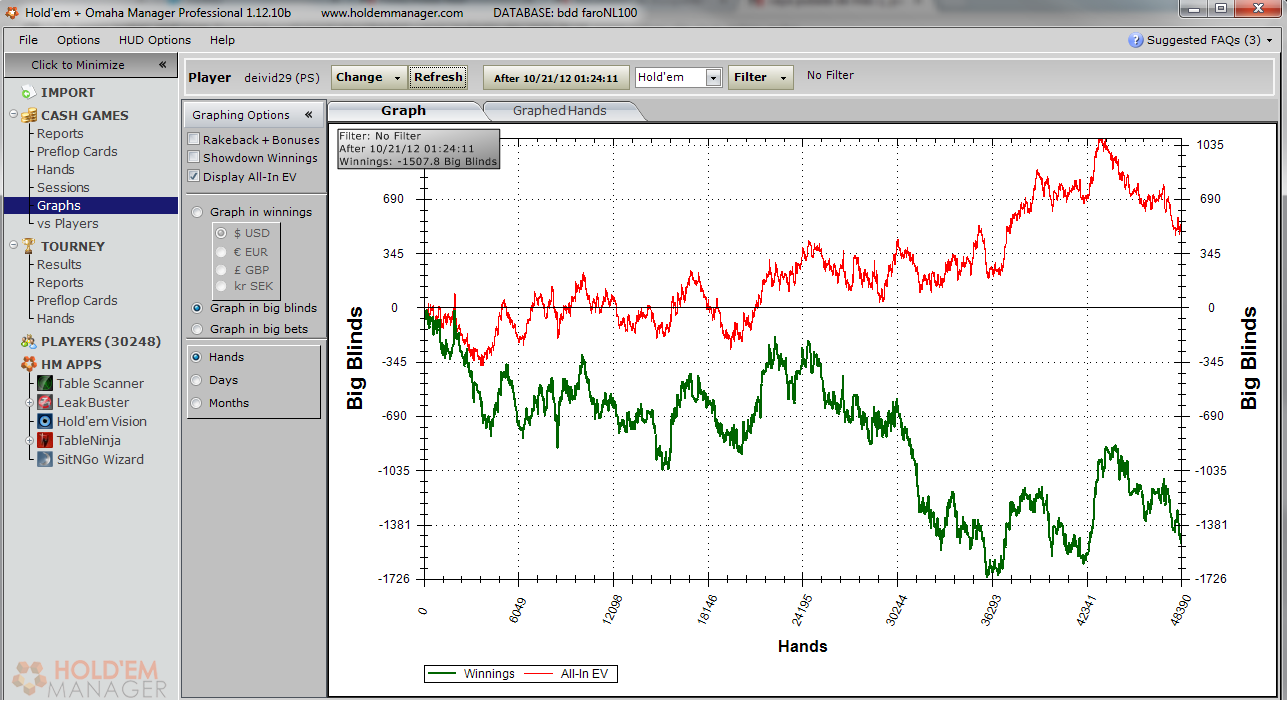Click the PLAYERS group icon
Image resolution: width=1287 pixels, height=716 pixels.
(x=29, y=341)
